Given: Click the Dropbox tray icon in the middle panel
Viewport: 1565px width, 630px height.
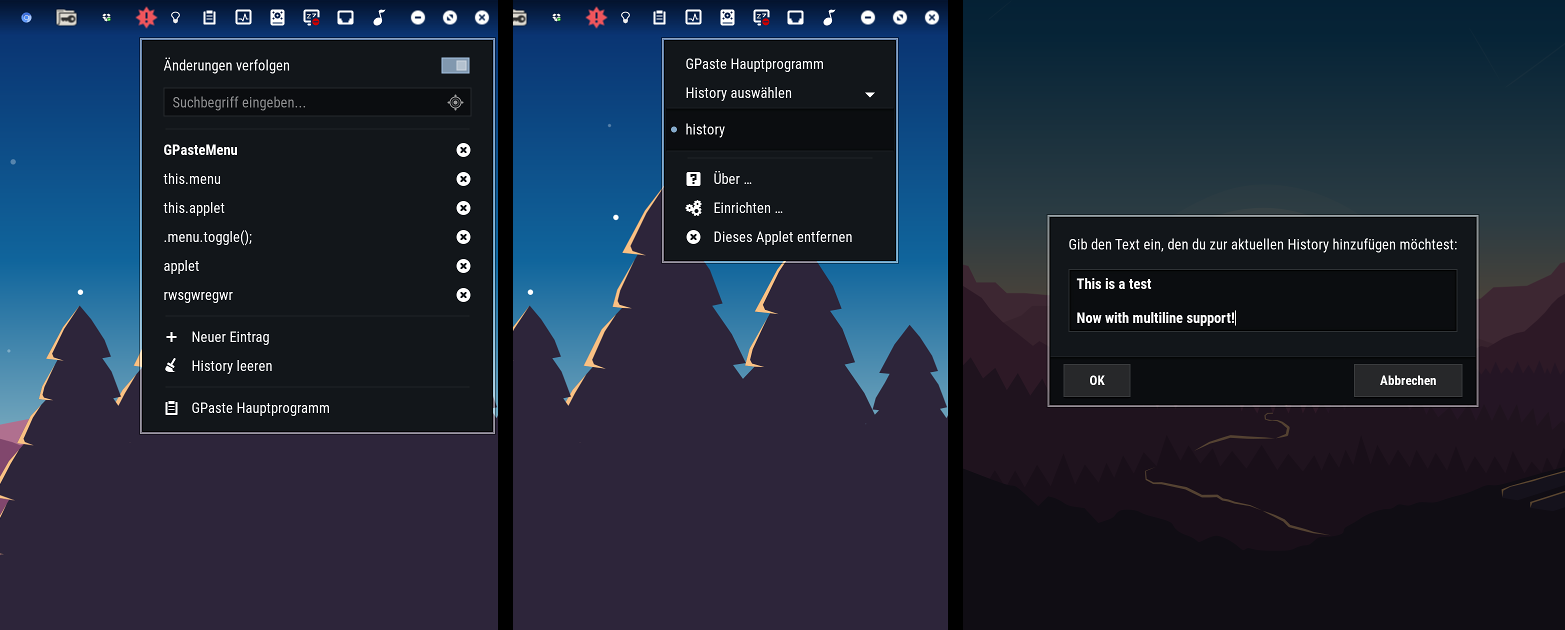Looking at the screenshot, I should 556,18.
